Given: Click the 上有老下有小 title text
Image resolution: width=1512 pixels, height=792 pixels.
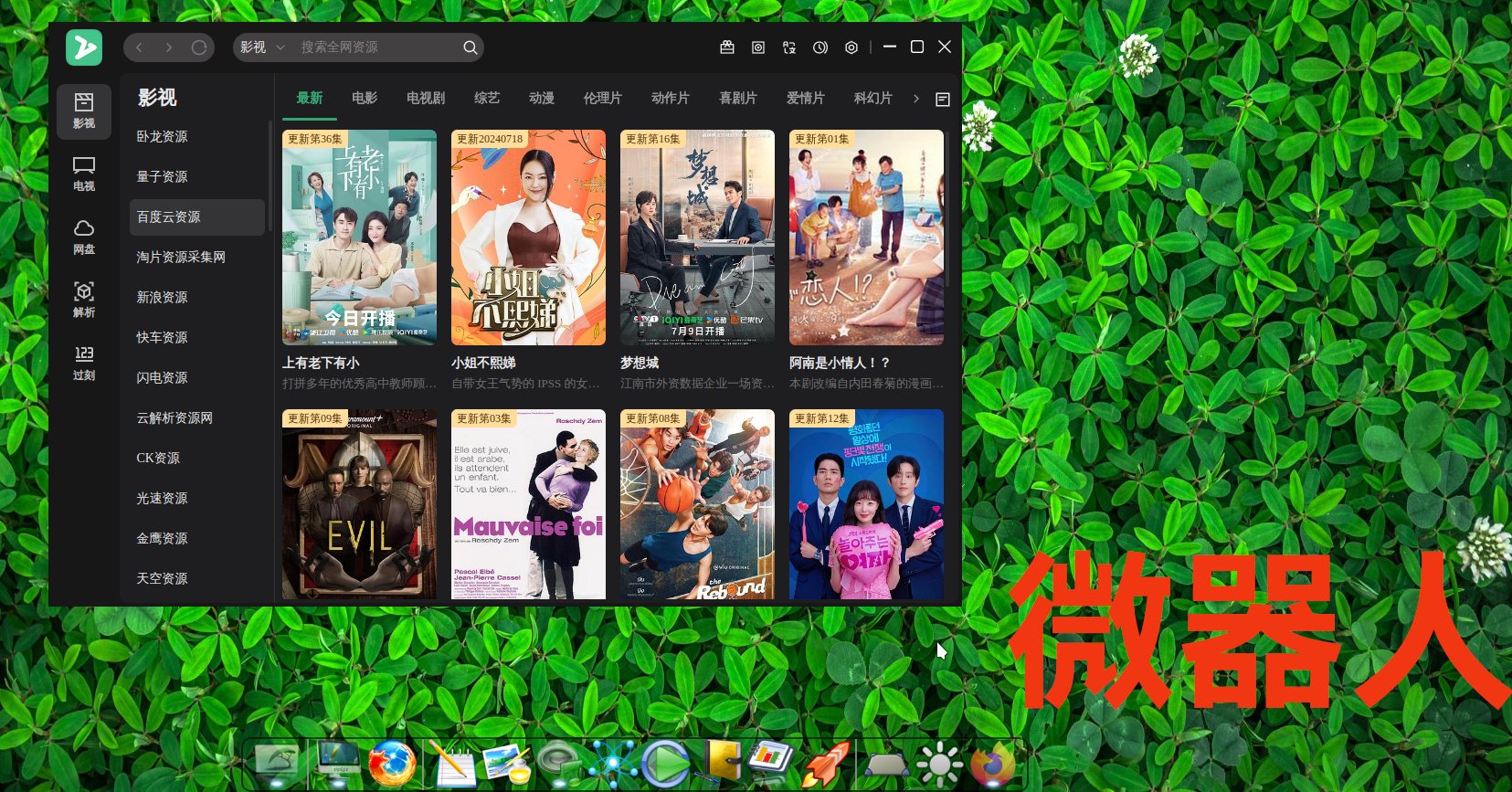Looking at the screenshot, I should coord(321,363).
